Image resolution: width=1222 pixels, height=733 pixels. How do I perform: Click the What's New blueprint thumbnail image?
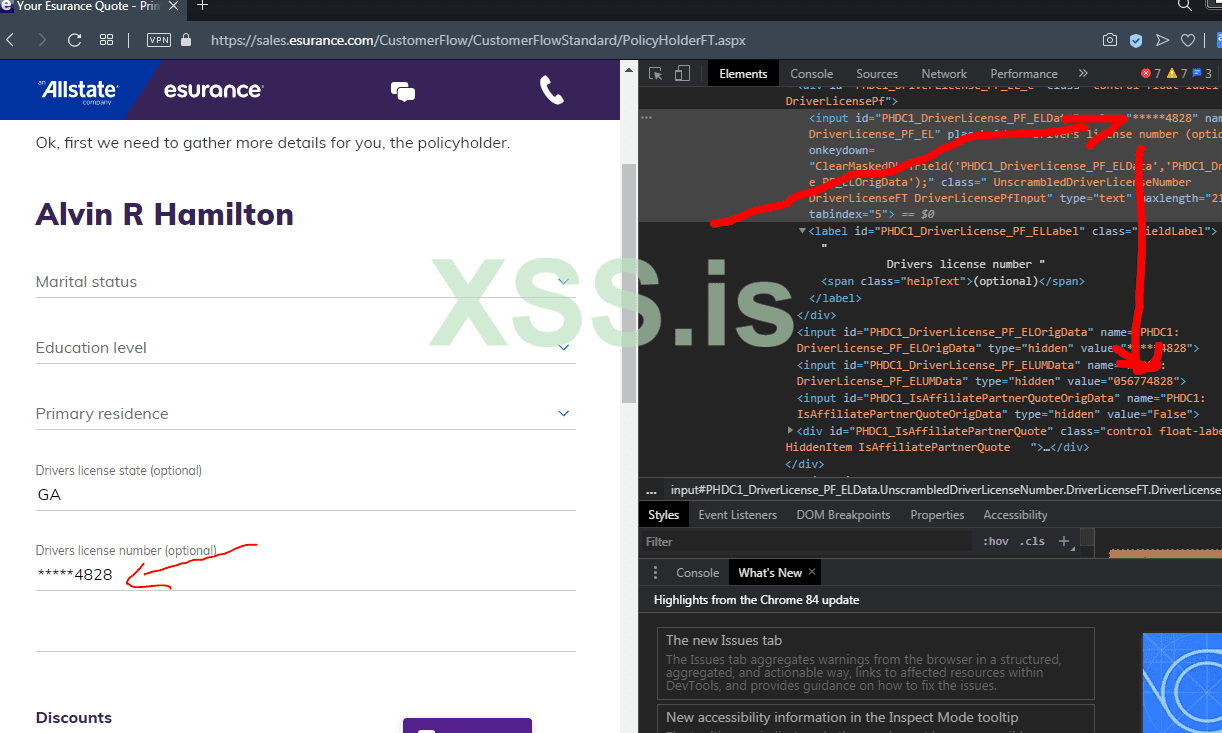click(1182, 683)
